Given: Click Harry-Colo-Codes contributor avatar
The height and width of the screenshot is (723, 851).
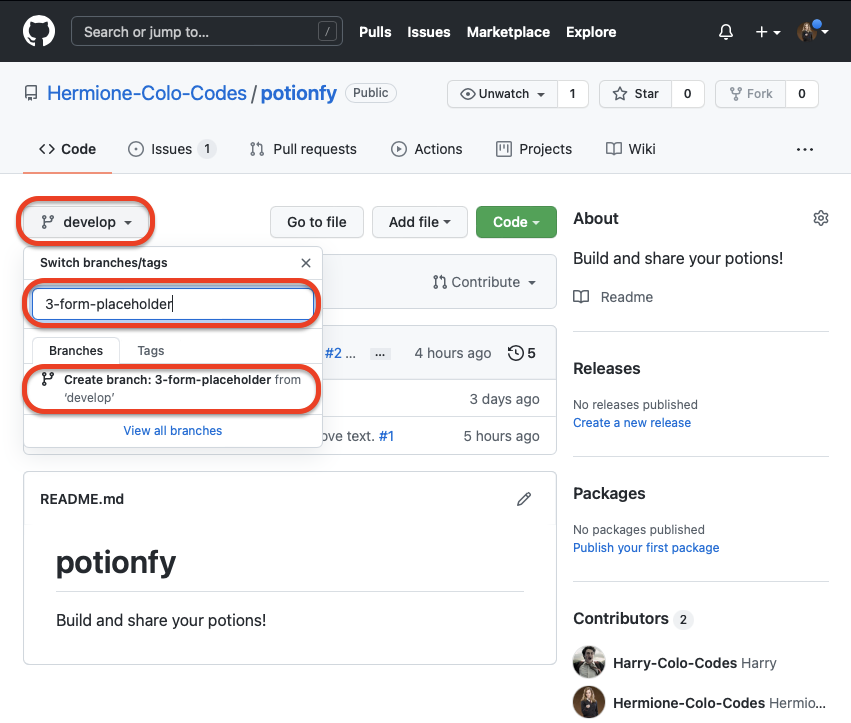Looking at the screenshot, I should (x=589, y=663).
